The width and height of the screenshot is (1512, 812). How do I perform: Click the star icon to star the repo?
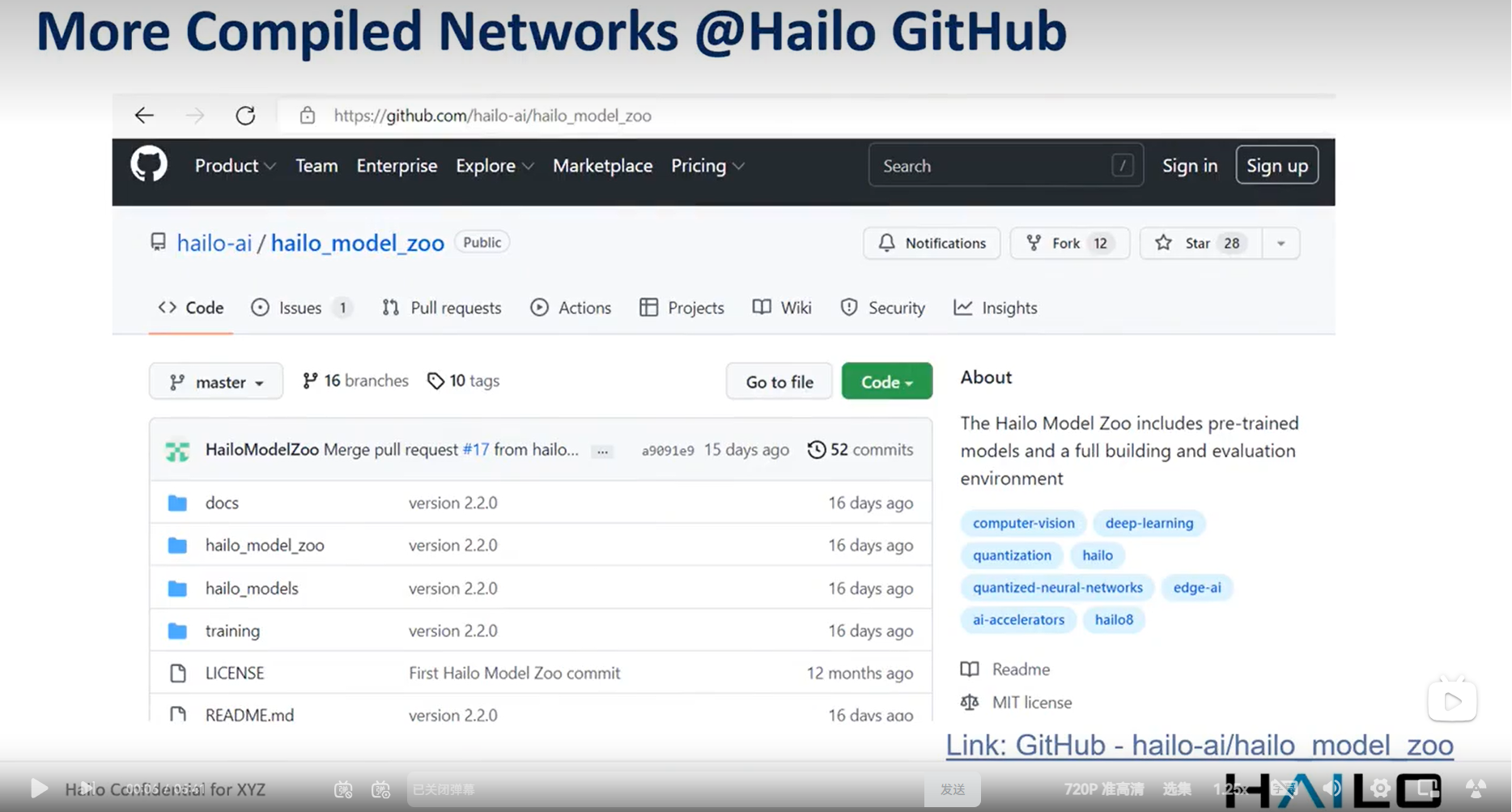click(1163, 243)
